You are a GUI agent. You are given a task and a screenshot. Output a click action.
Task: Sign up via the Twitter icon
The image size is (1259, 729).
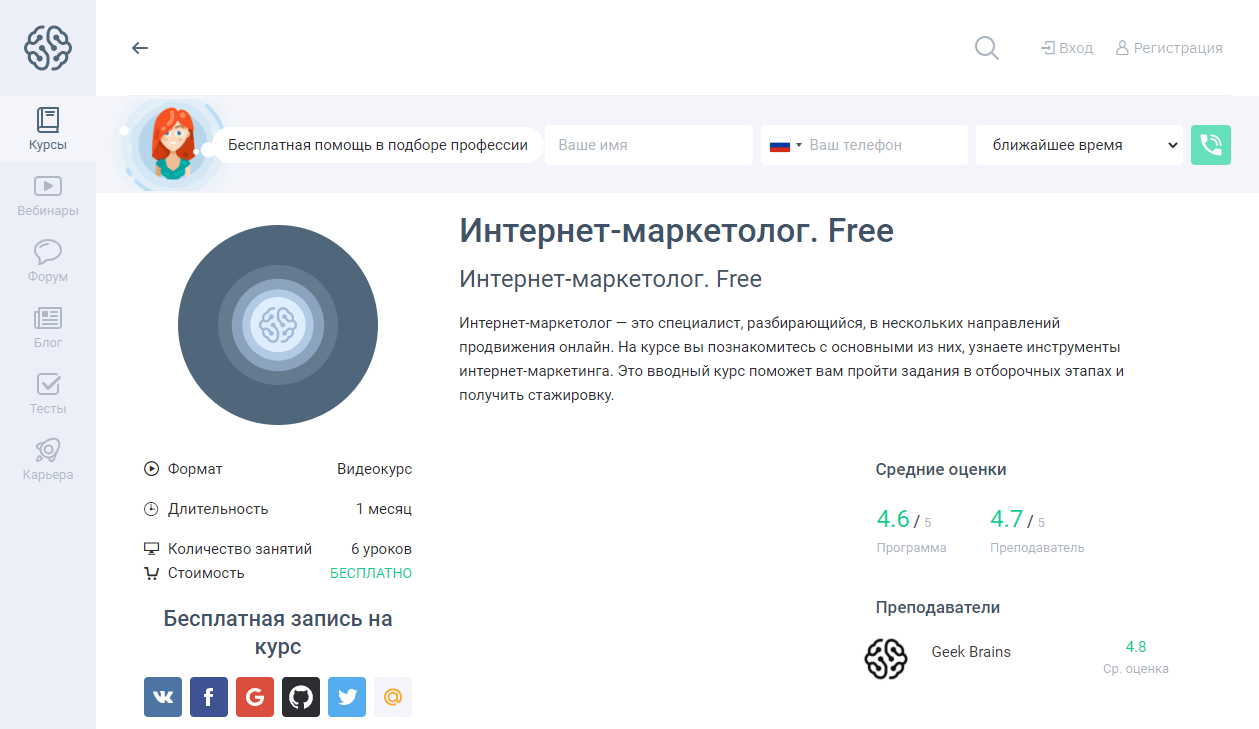[347, 697]
